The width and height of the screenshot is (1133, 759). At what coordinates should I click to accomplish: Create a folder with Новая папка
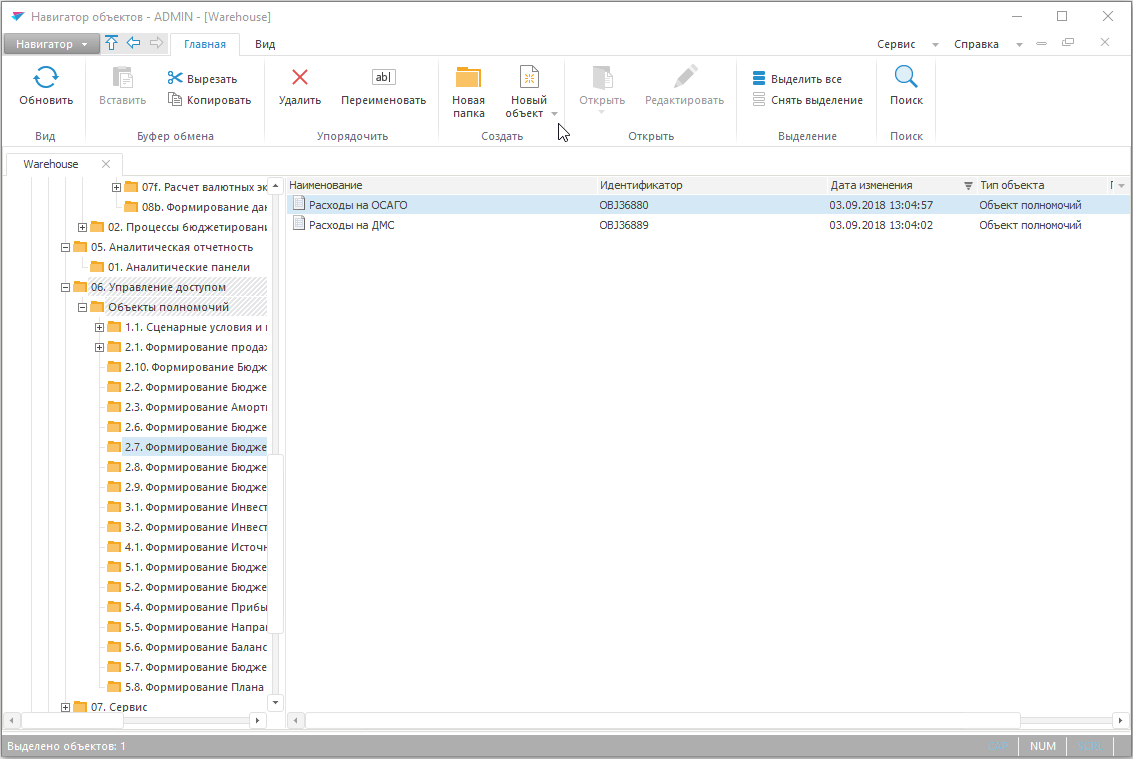[x=468, y=90]
